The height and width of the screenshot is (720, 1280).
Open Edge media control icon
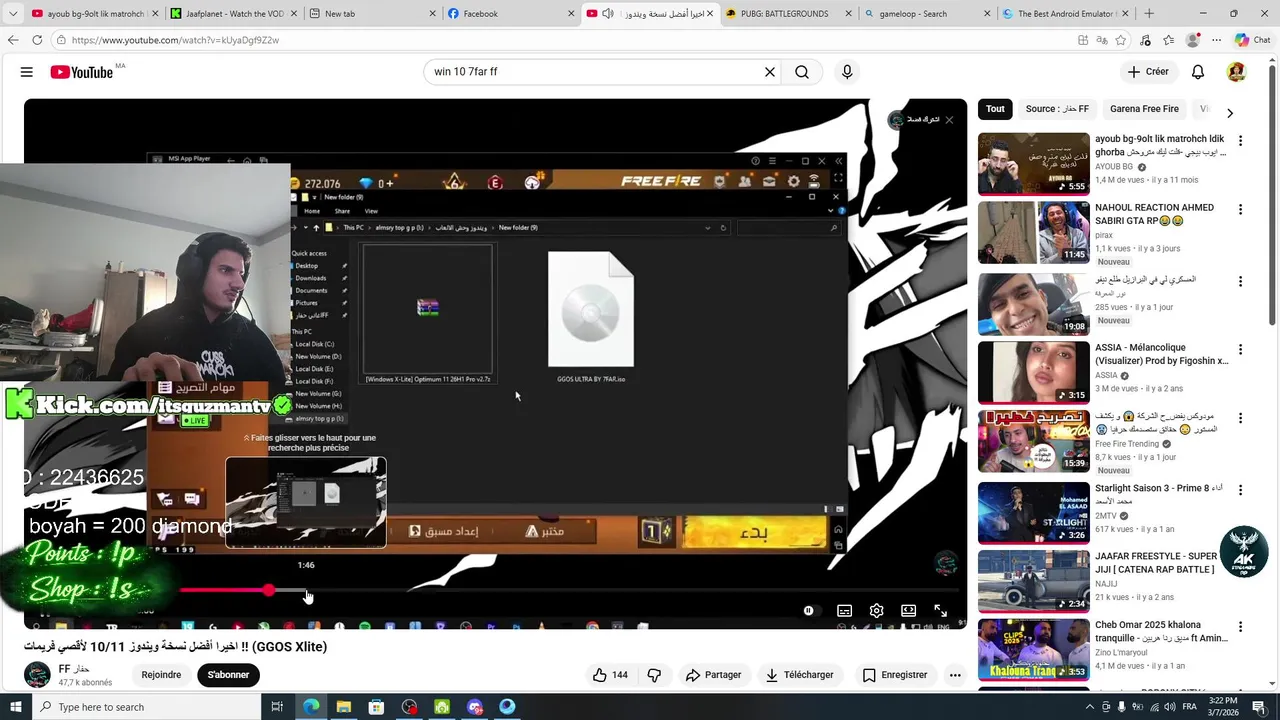(x=1145, y=40)
